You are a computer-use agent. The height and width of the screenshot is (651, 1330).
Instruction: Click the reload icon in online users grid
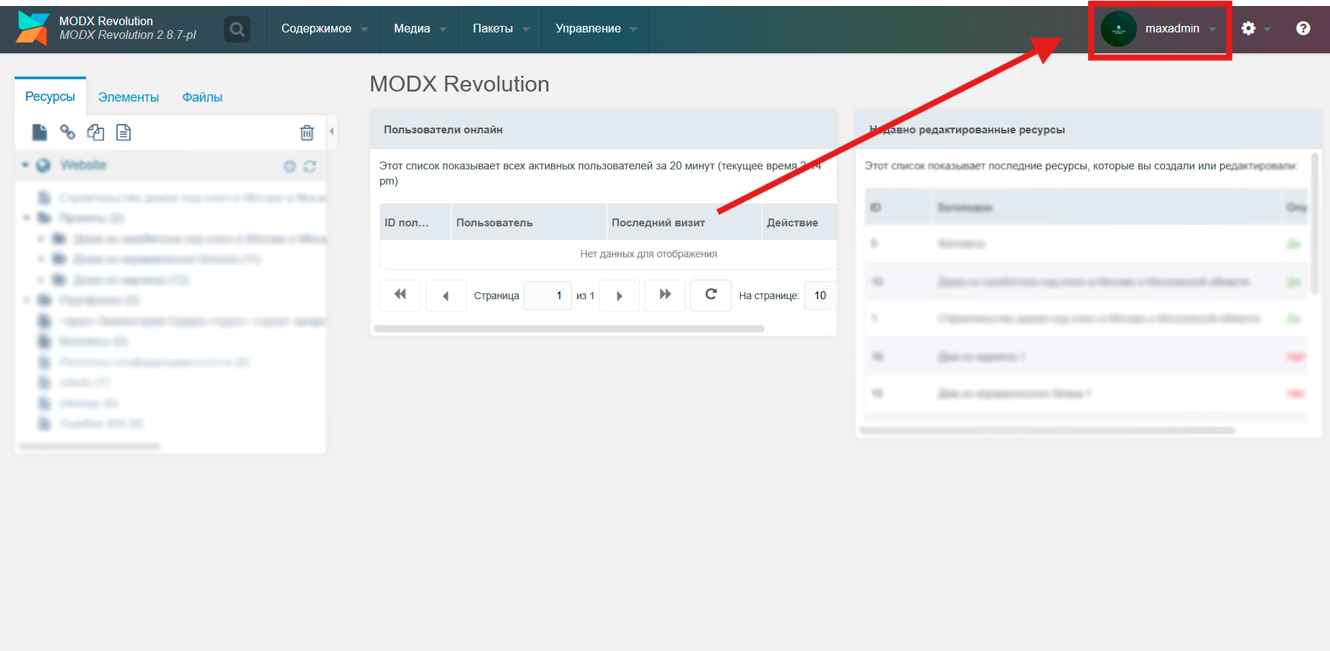710,295
